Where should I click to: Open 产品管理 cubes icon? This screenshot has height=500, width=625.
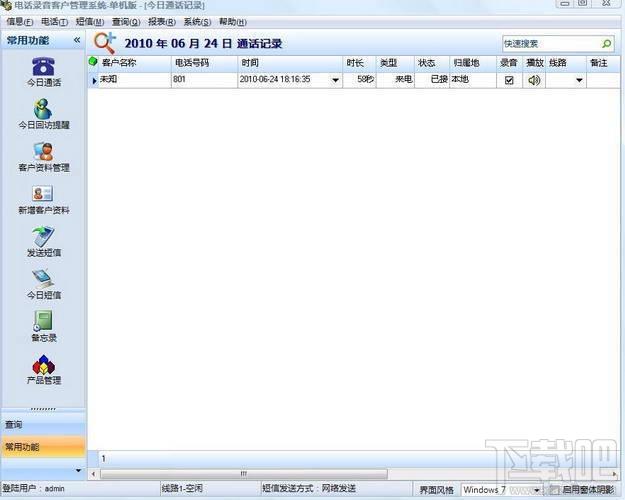pyautogui.click(x=43, y=364)
